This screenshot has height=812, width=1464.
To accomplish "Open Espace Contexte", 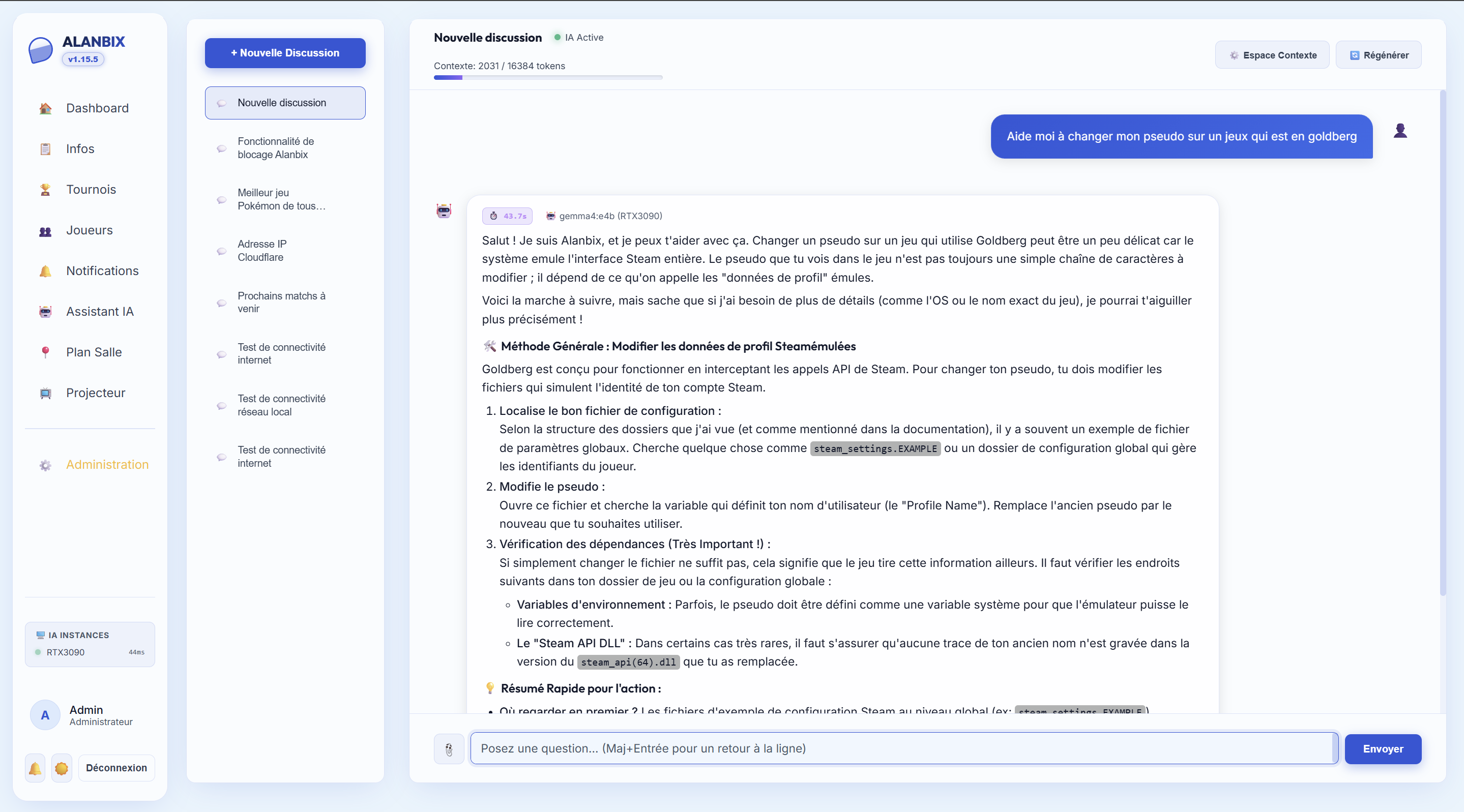I will click(1272, 55).
